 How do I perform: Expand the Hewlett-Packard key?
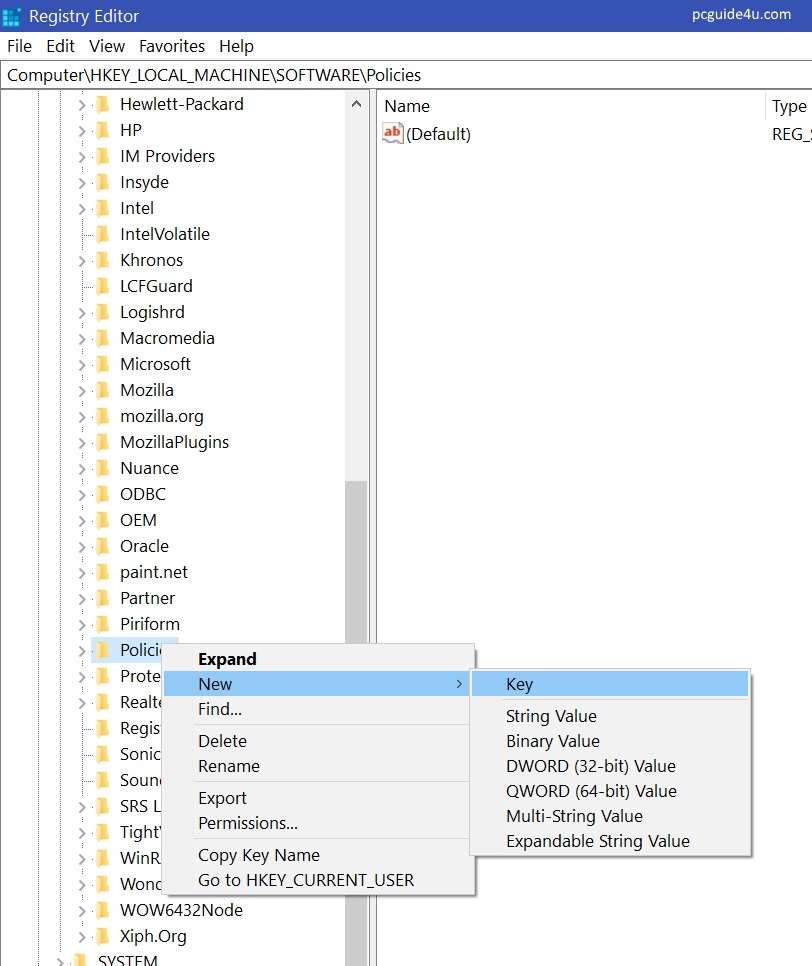coord(82,104)
